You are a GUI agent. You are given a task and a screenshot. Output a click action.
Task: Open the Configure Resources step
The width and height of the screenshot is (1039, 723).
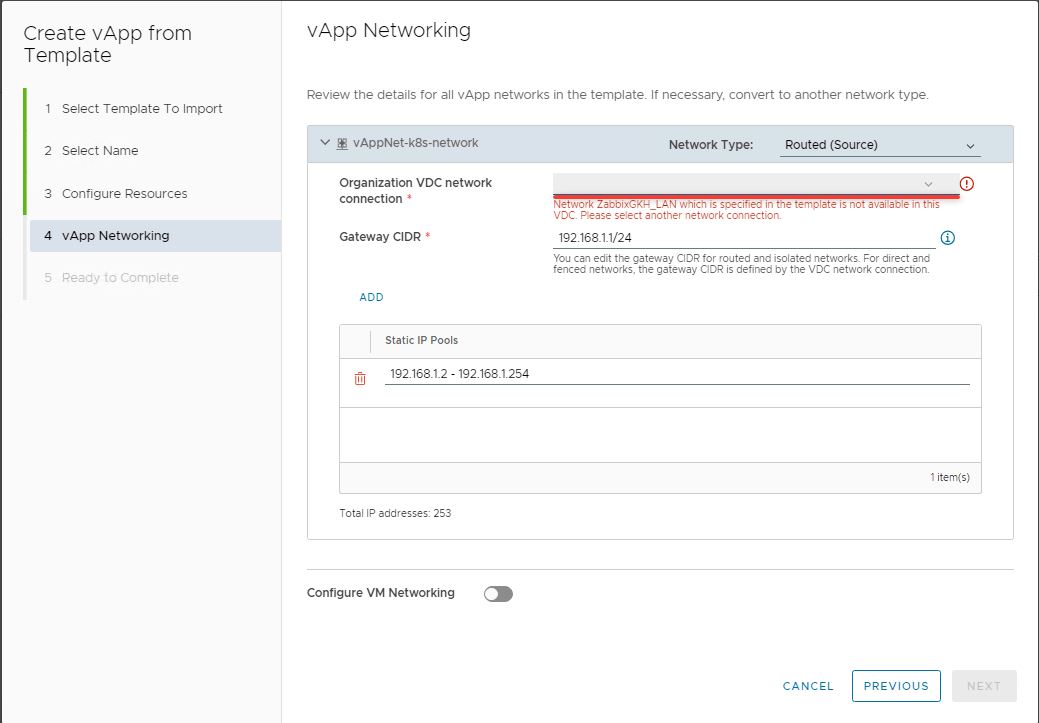pos(124,194)
